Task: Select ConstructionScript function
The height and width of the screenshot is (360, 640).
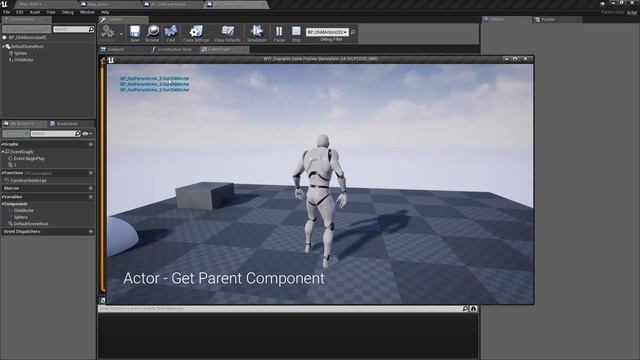Action: (28, 180)
